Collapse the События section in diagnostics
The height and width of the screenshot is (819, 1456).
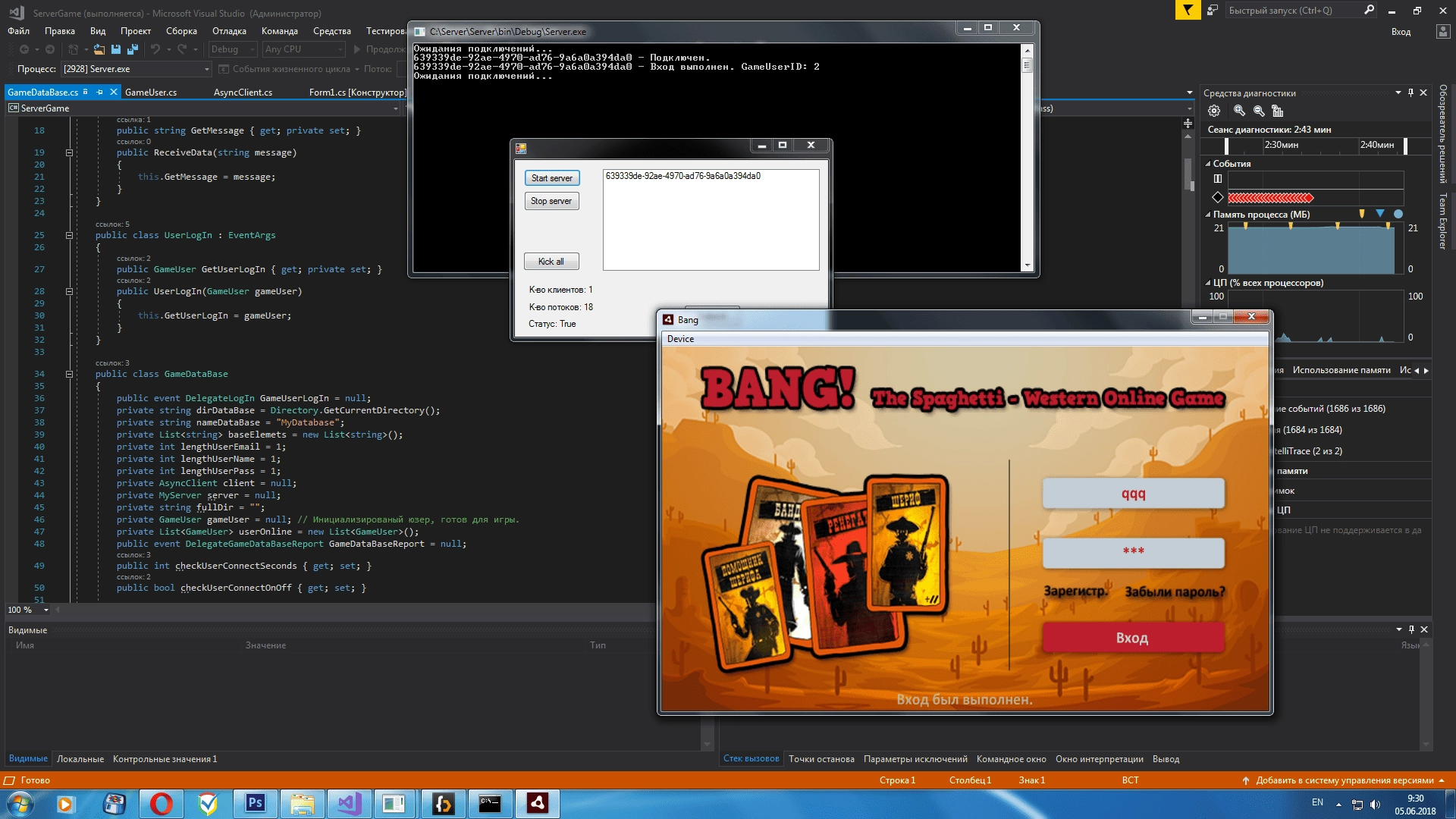[x=1208, y=164]
